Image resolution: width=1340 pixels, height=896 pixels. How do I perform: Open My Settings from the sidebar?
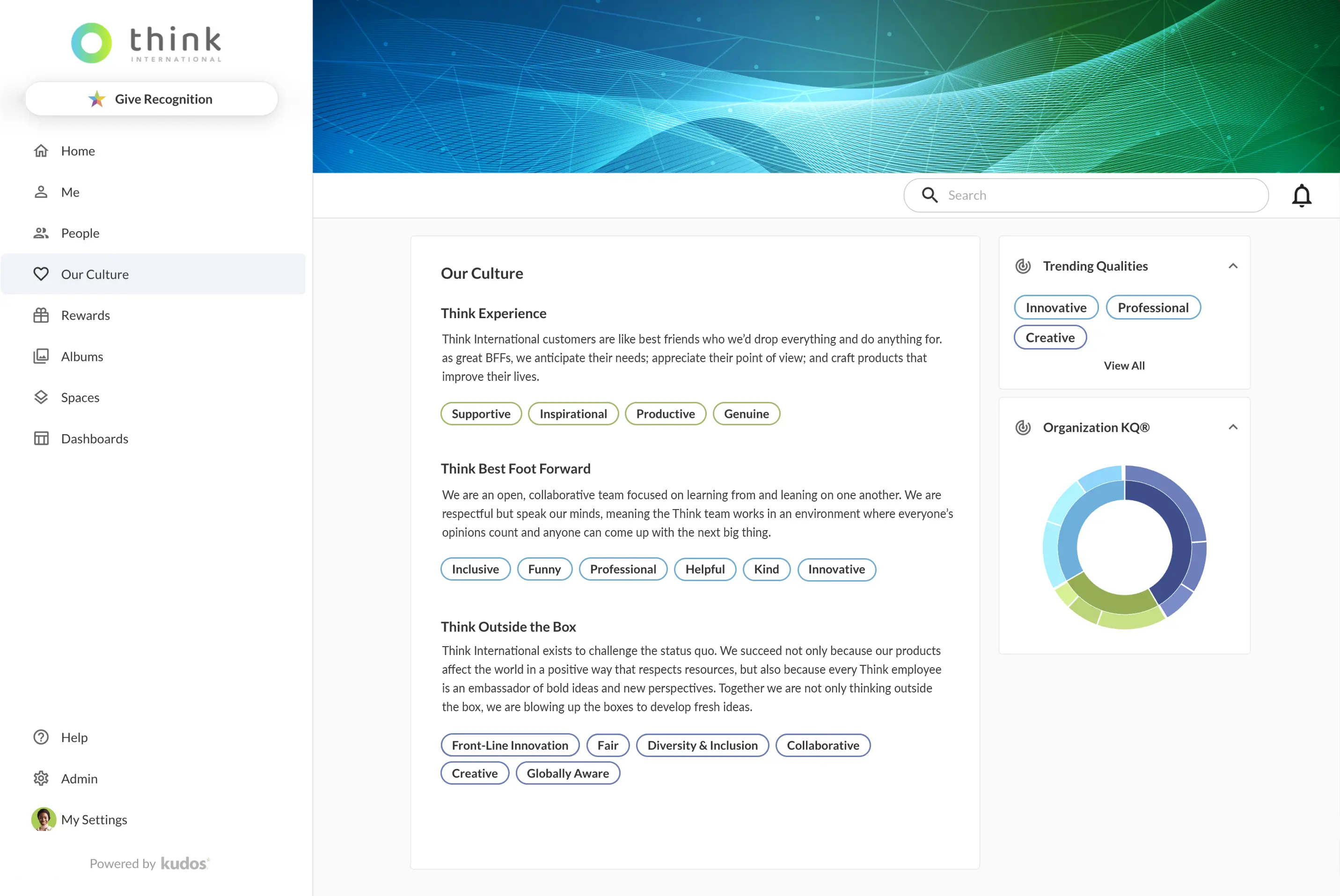[x=94, y=819]
